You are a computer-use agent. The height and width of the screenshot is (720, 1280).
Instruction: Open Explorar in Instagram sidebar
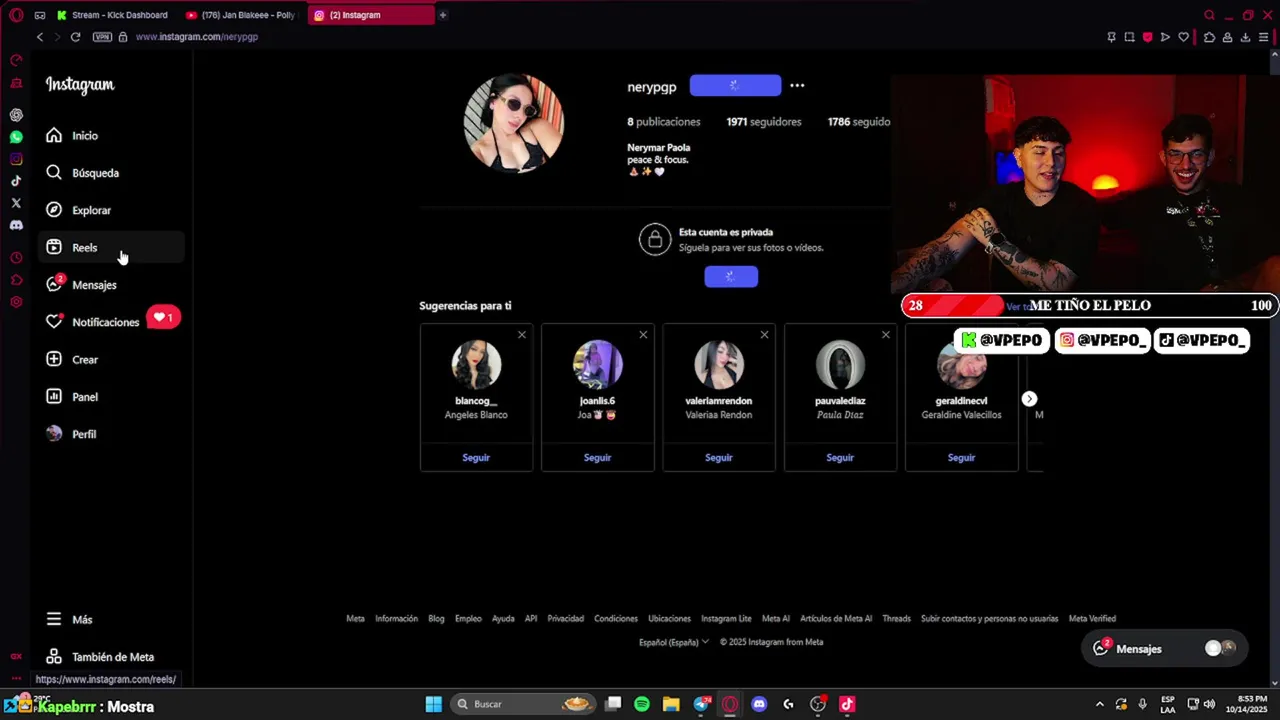pyautogui.click(x=111, y=210)
